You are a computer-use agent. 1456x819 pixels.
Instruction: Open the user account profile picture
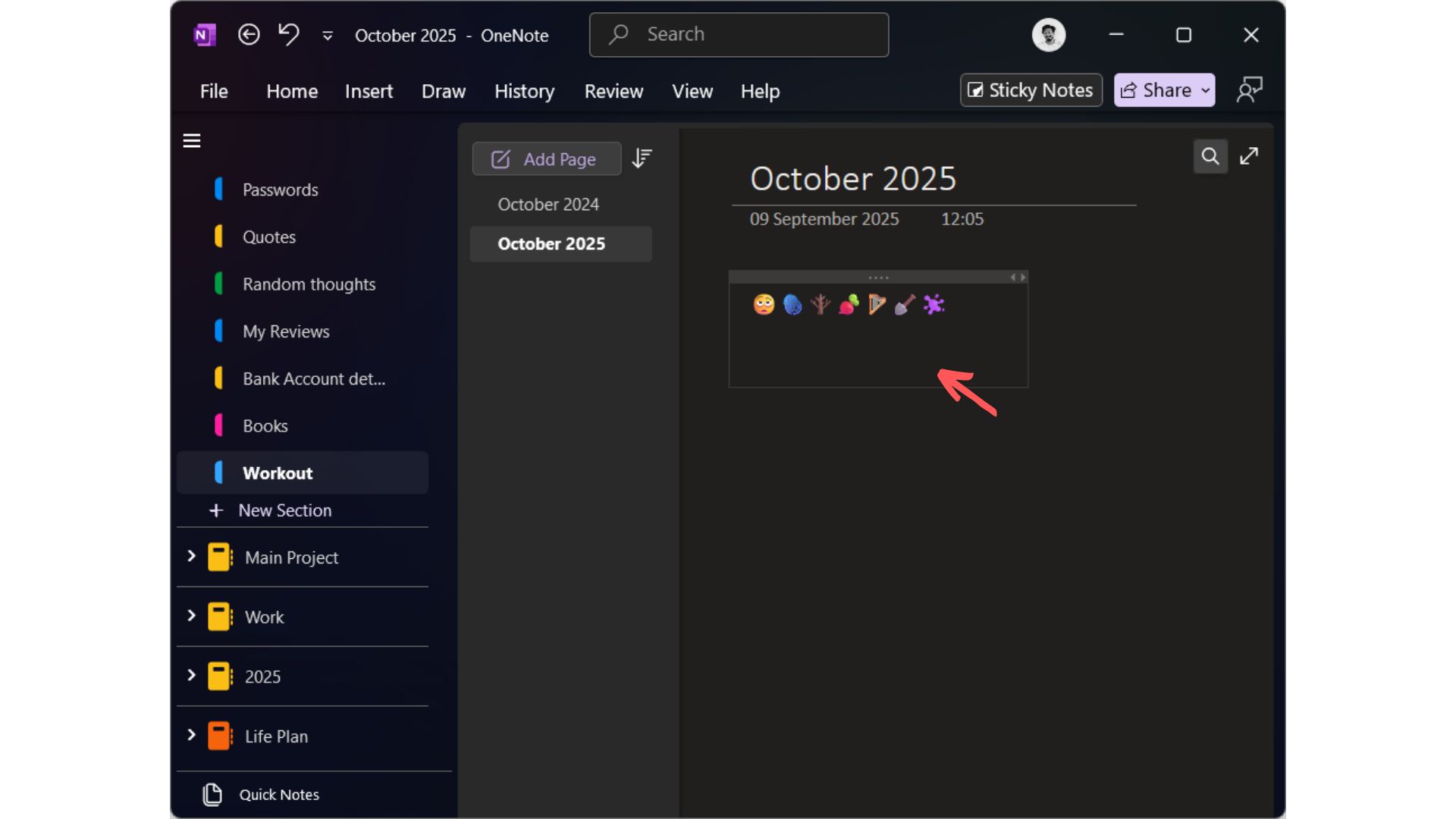click(1048, 35)
